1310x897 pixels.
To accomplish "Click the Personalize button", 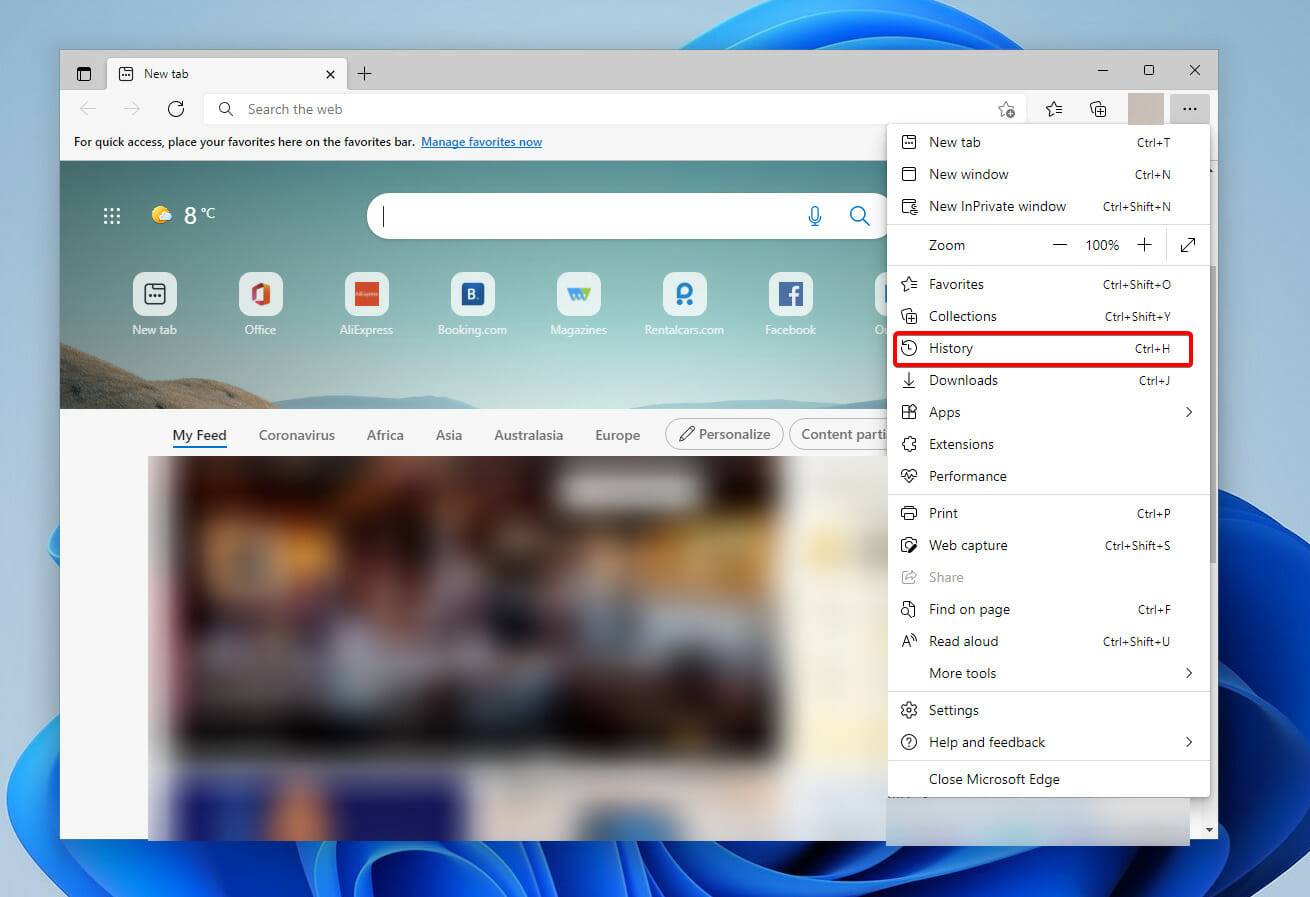I will [724, 434].
